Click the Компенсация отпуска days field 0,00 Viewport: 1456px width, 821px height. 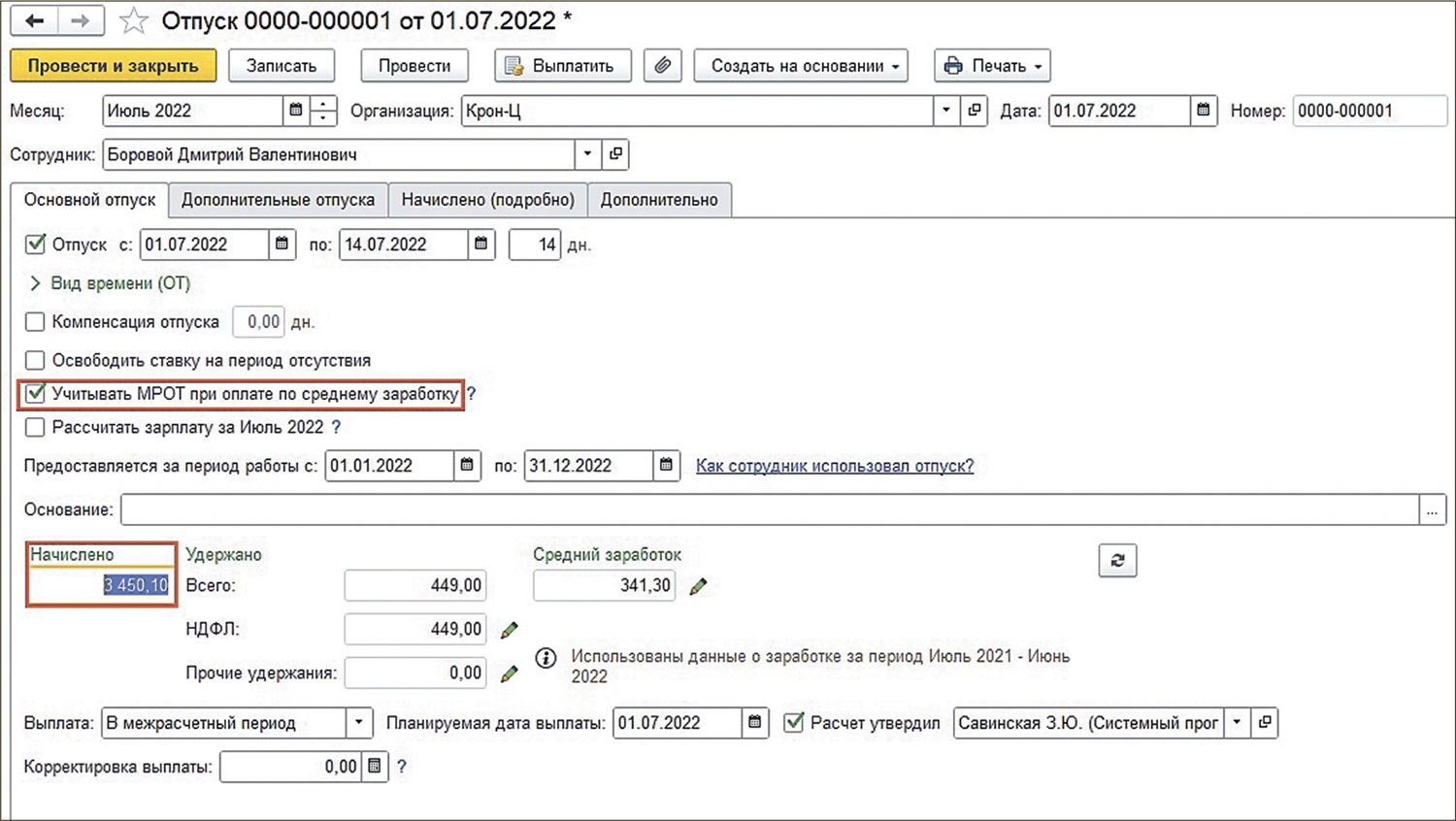click(x=258, y=321)
